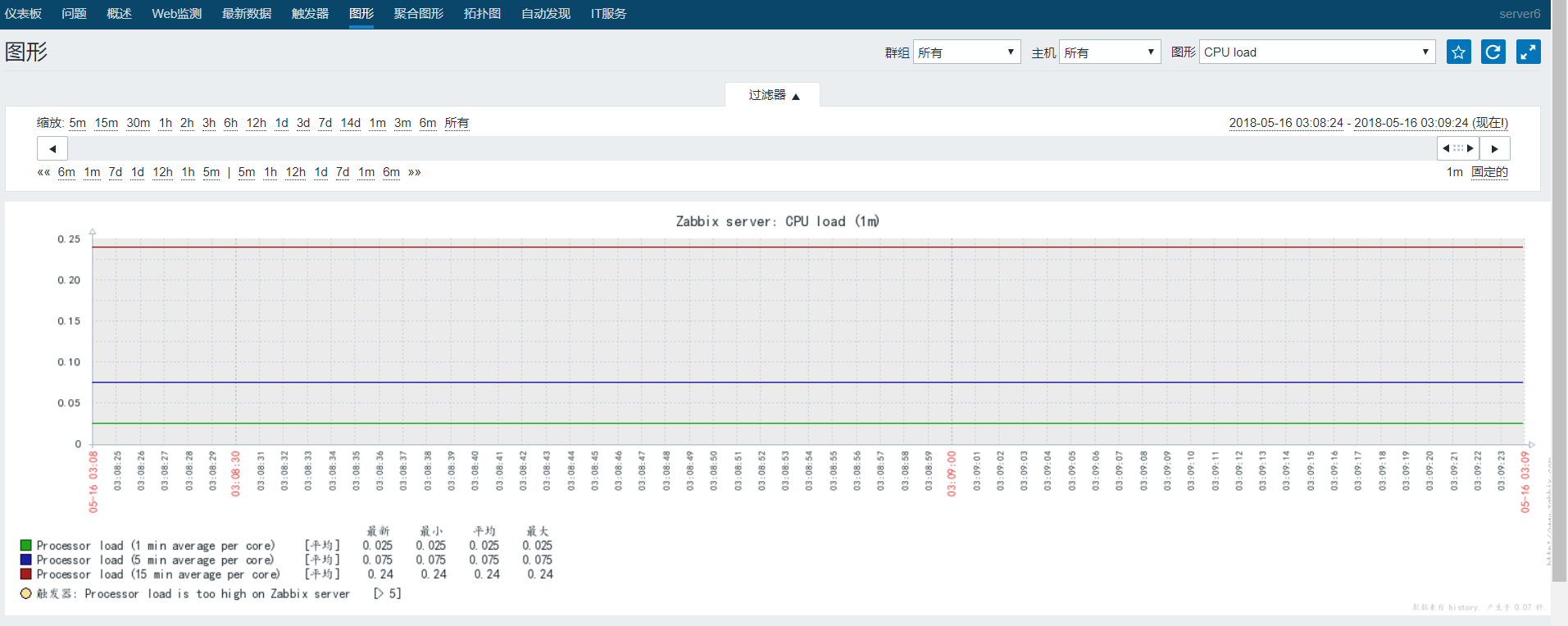The height and width of the screenshot is (626, 1568).
Task: Click the red 15 min load legend swatch
Action: pos(25,574)
